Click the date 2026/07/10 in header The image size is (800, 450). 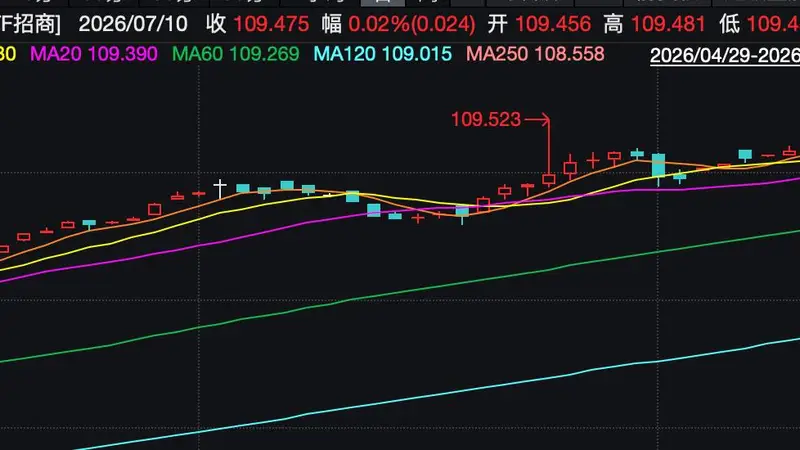pyautogui.click(x=133, y=24)
